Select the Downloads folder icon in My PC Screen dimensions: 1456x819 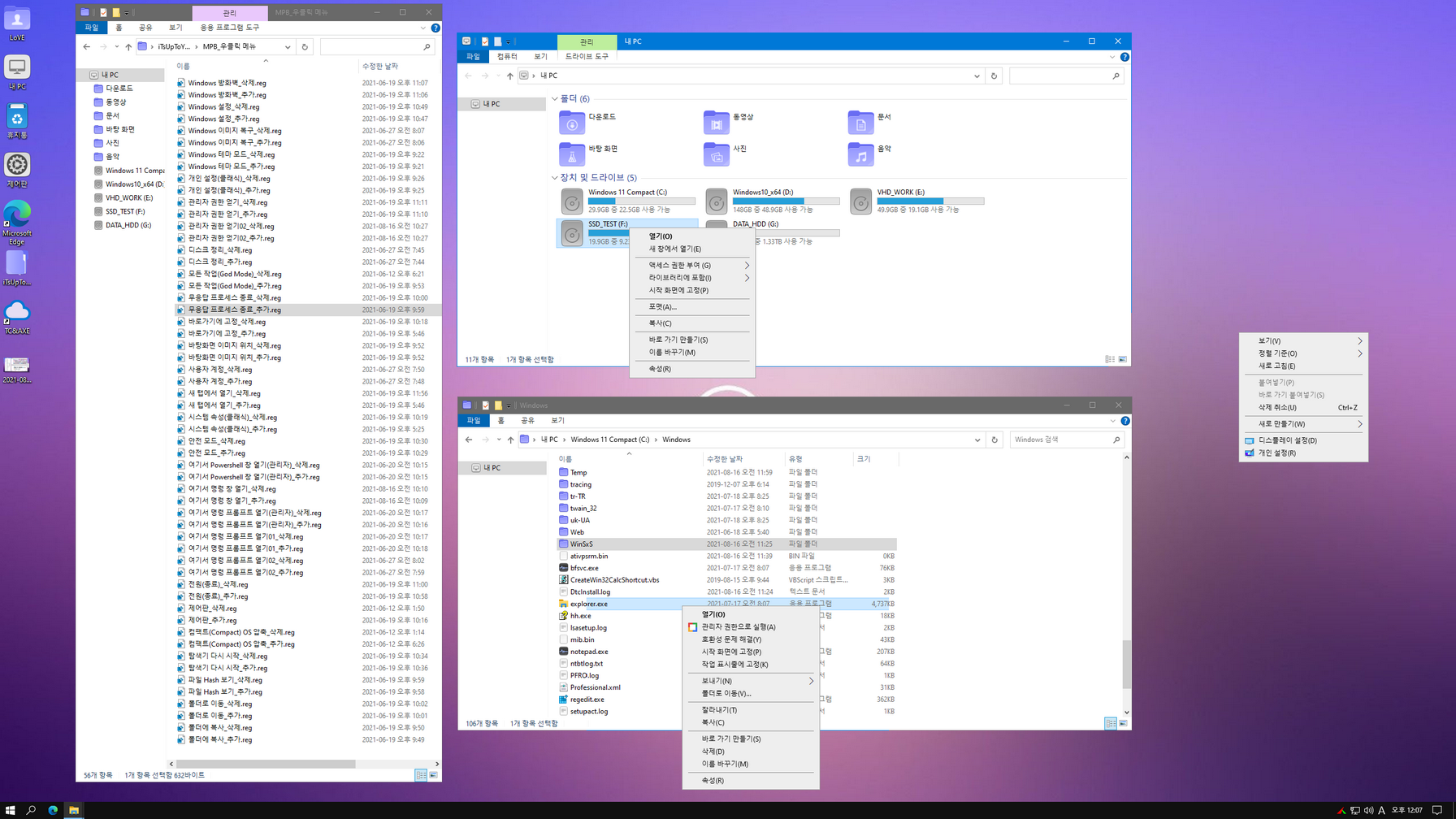(572, 123)
